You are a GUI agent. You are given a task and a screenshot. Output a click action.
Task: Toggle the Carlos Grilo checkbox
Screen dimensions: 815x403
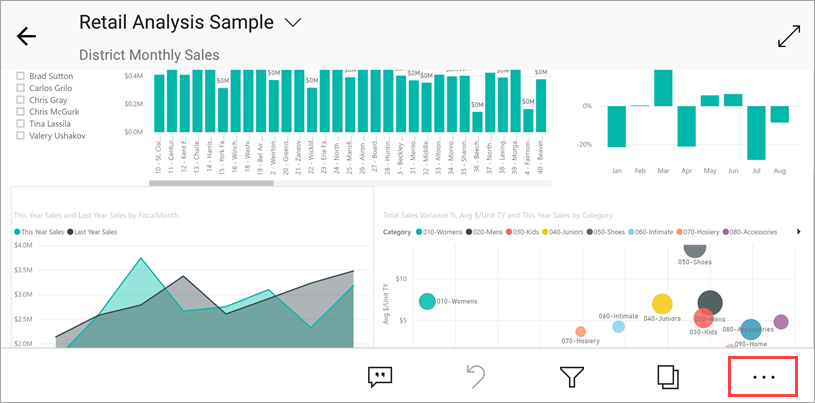(20, 88)
